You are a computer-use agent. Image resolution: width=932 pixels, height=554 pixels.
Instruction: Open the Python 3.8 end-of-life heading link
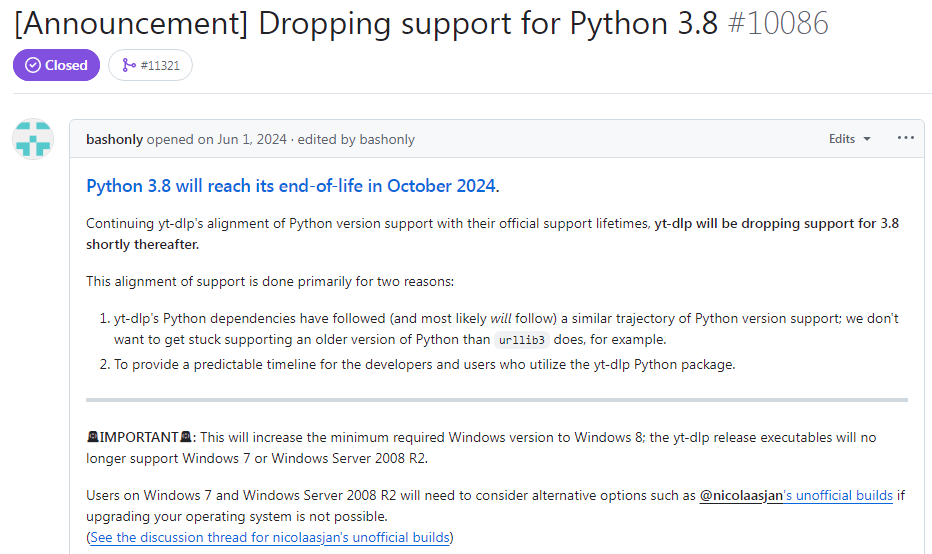[x=290, y=186]
